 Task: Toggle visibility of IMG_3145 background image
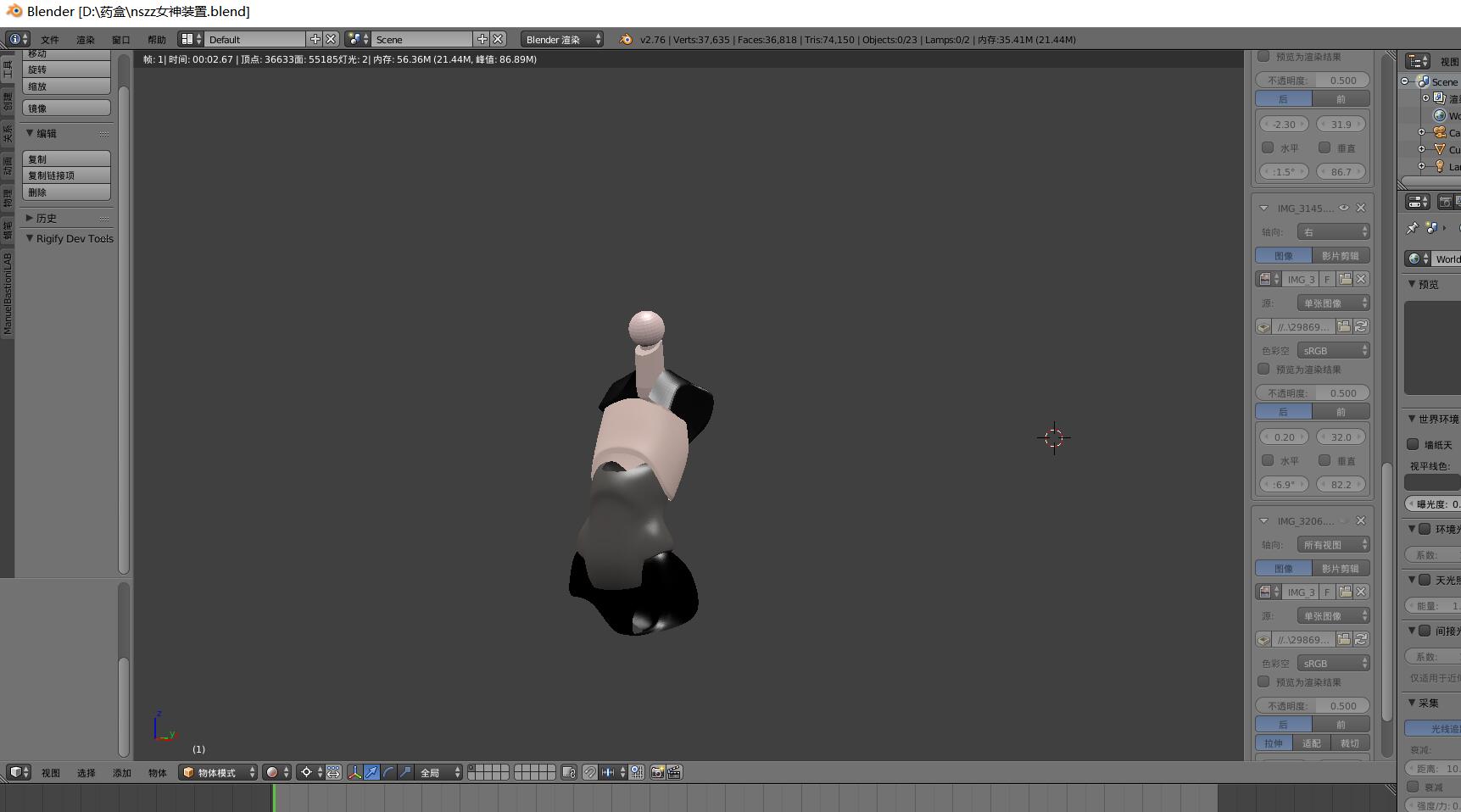[x=1344, y=208]
